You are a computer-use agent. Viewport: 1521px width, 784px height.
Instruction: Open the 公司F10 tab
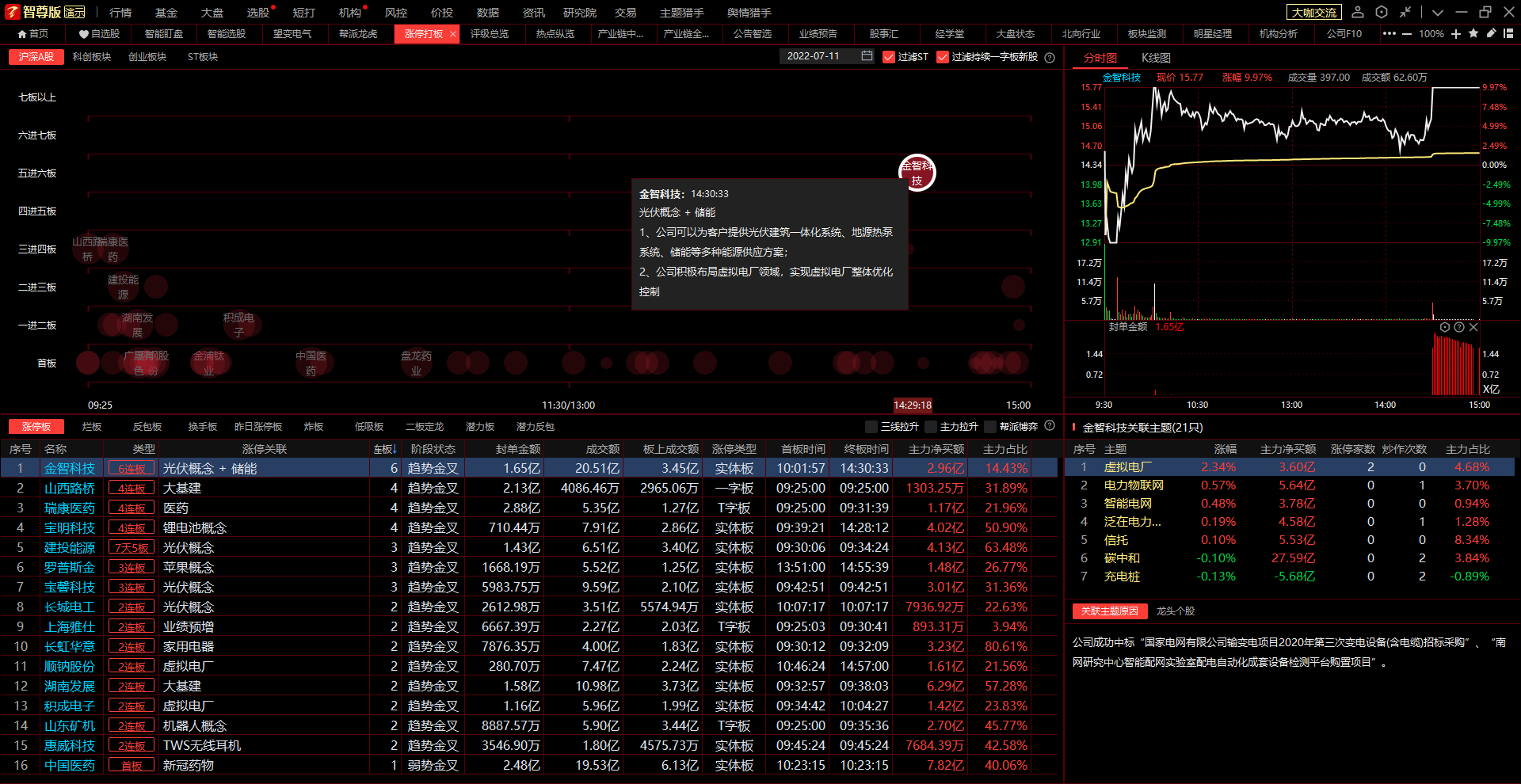(1344, 34)
